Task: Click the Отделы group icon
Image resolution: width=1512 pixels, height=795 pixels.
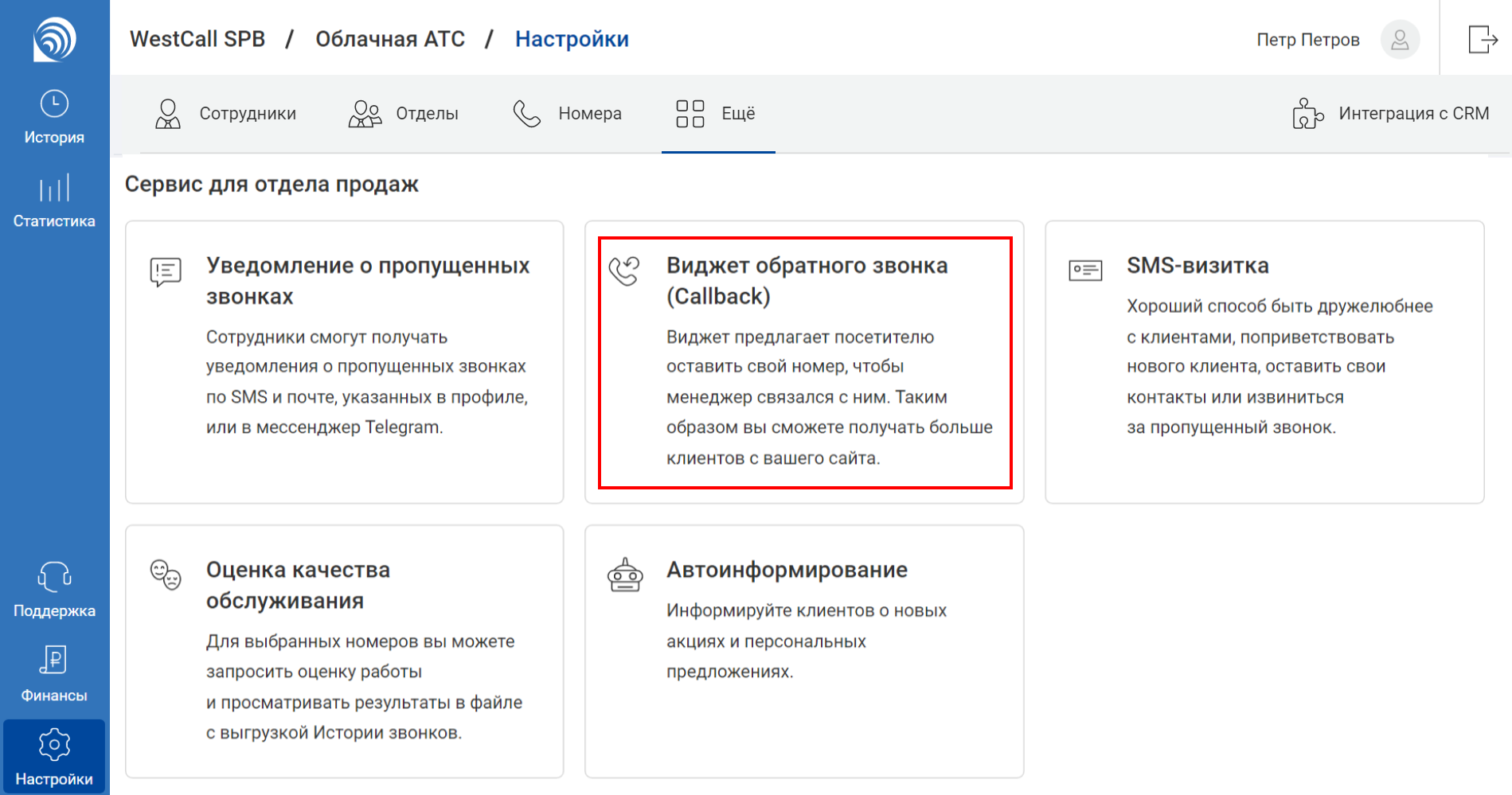Action: pos(365,114)
